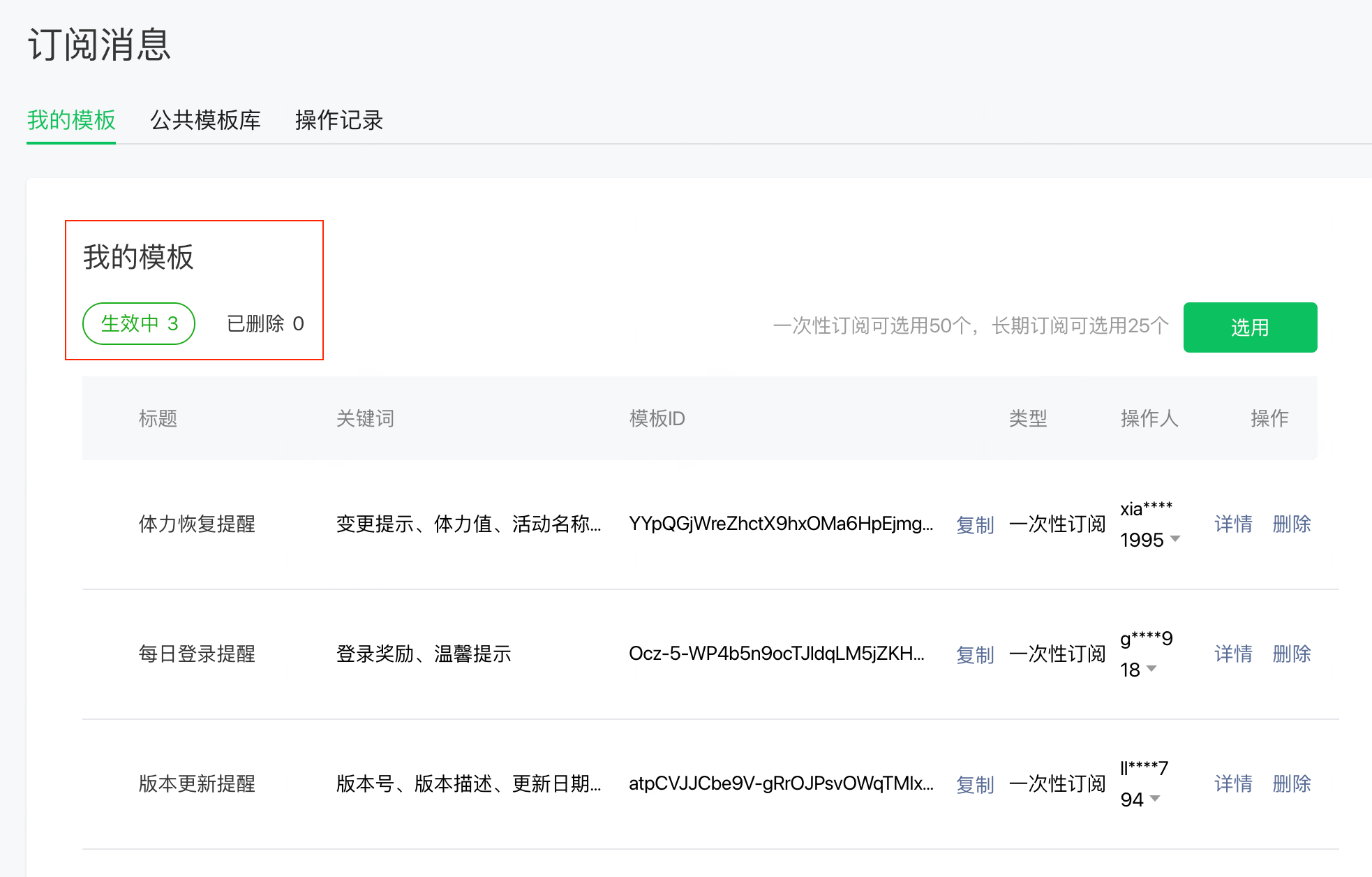The image size is (1372, 877).
Task: Open 详情 for 版本更新提醒
Action: coord(1233,783)
